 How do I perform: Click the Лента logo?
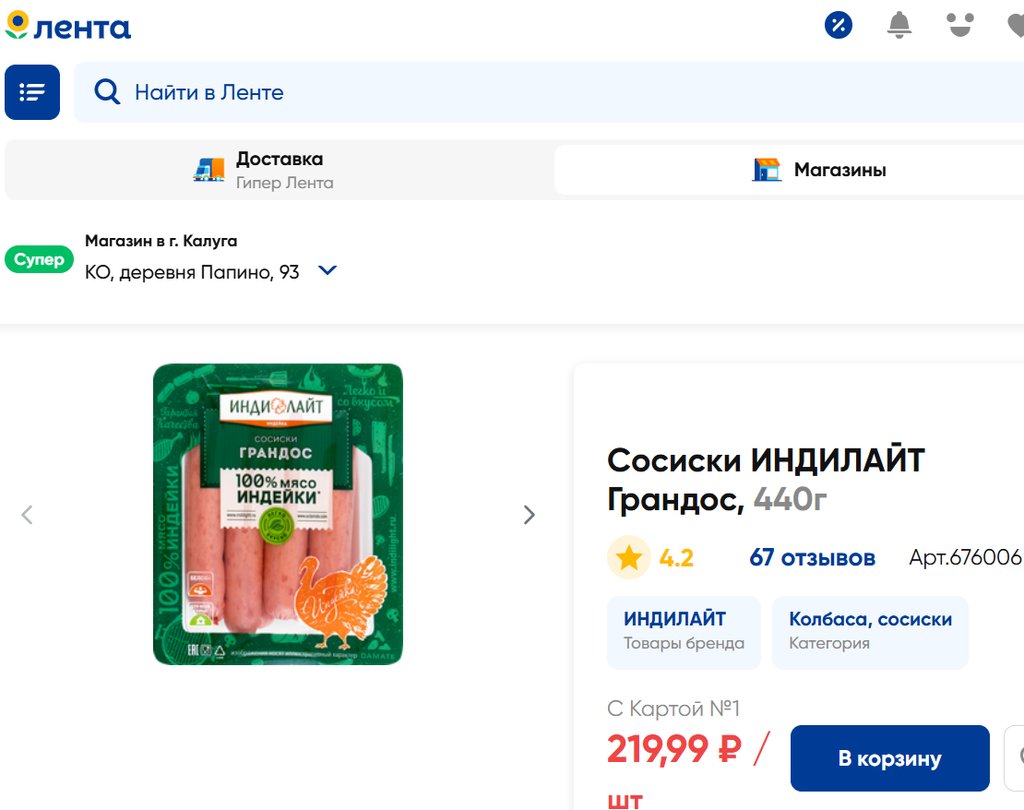coord(68,26)
